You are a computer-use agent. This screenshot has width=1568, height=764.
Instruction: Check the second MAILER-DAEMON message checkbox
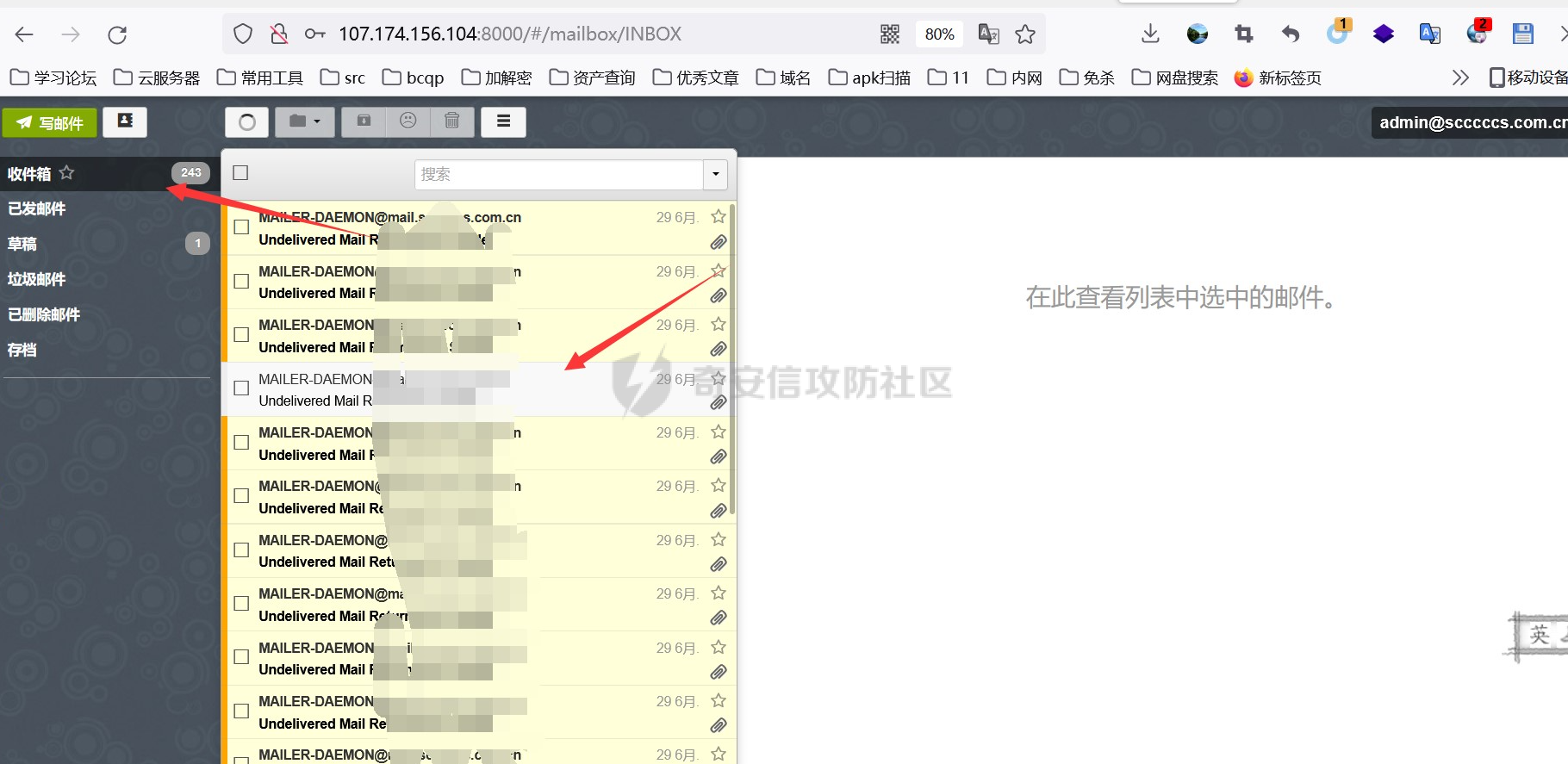[241, 281]
